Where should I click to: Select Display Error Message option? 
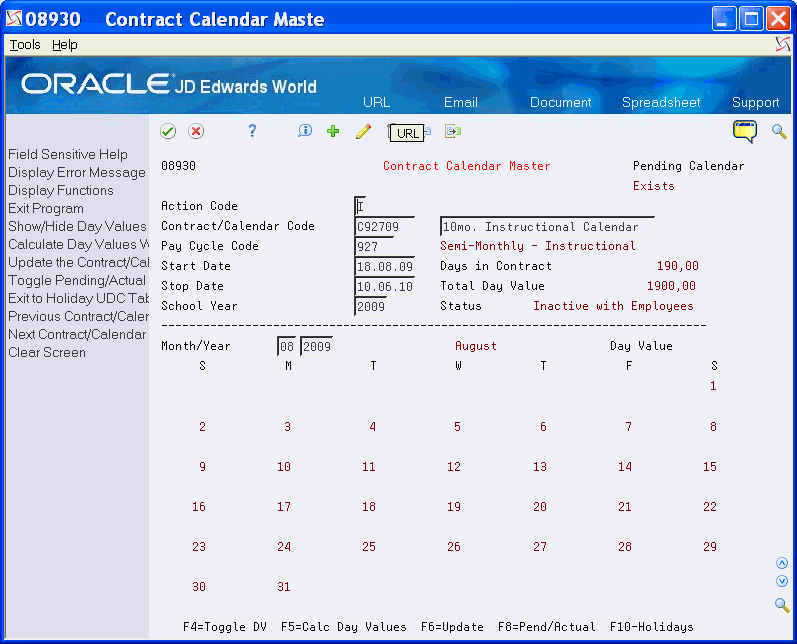[x=77, y=172]
